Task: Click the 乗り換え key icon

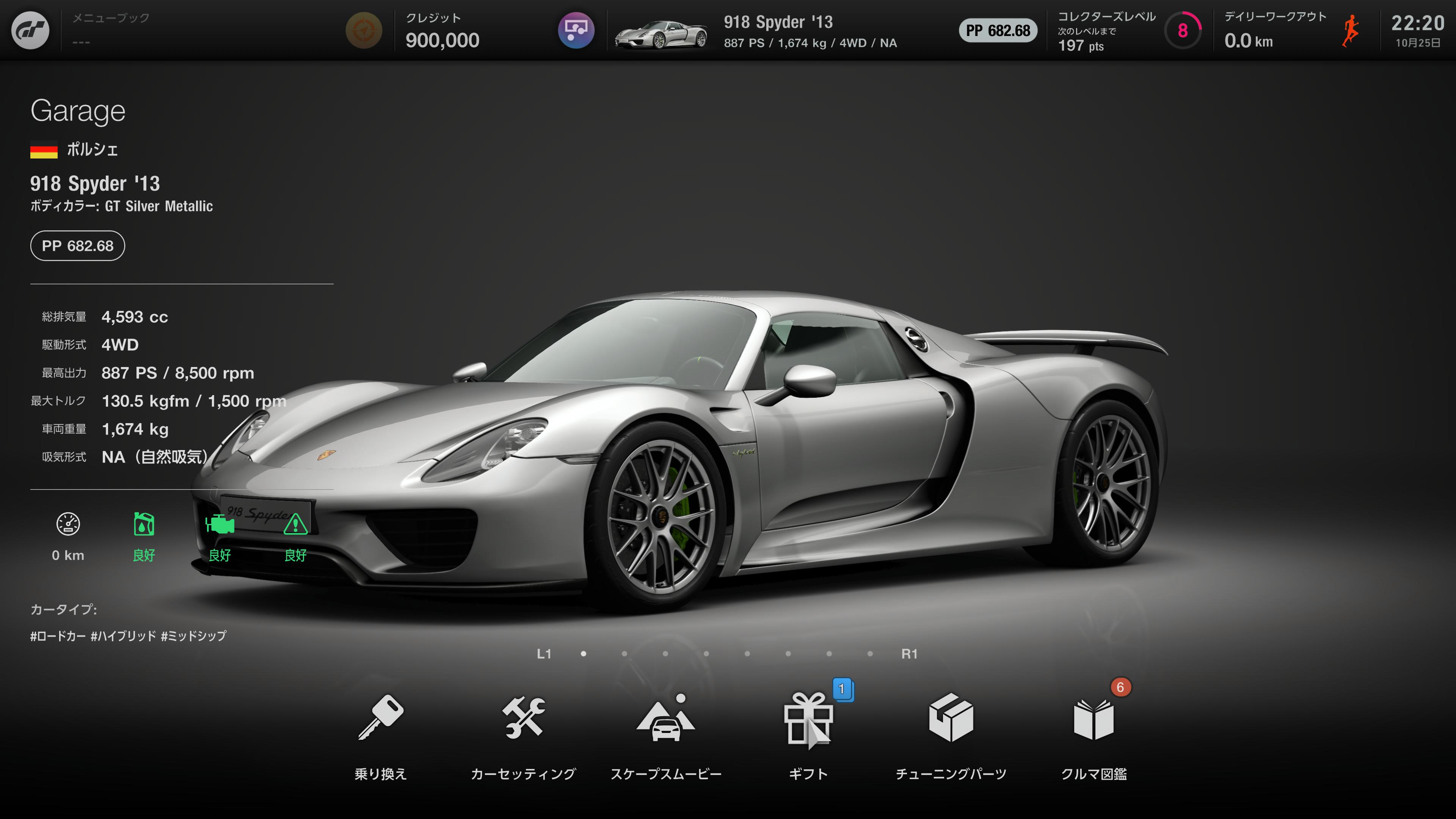Action: click(x=380, y=717)
